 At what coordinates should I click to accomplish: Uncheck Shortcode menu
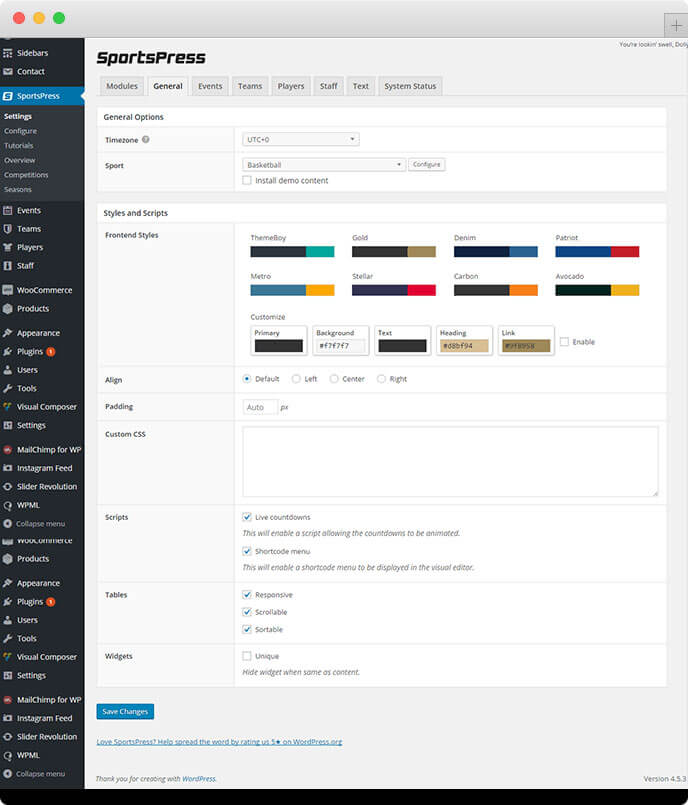pos(247,551)
